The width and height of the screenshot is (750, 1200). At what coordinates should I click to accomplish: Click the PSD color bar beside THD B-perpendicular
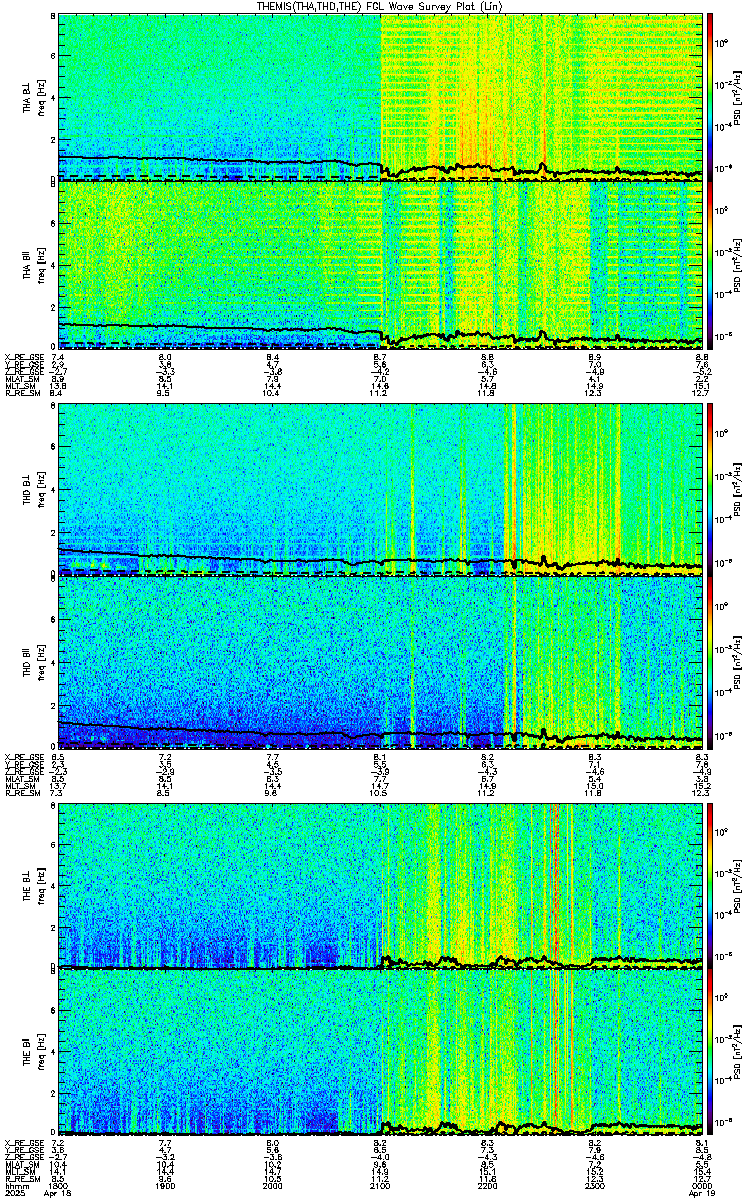point(710,489)
